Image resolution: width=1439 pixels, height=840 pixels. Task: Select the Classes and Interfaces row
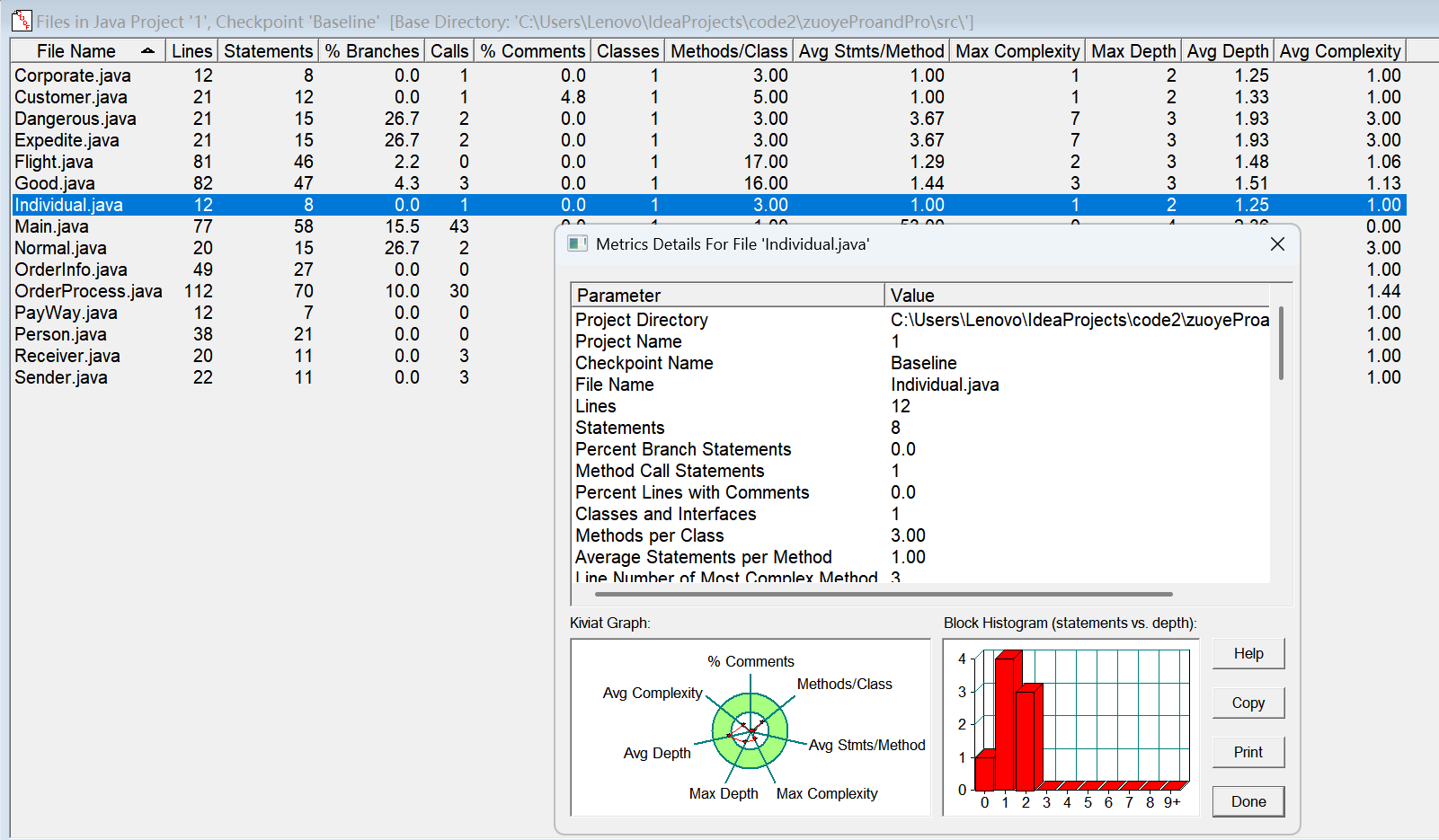[921, 514]
